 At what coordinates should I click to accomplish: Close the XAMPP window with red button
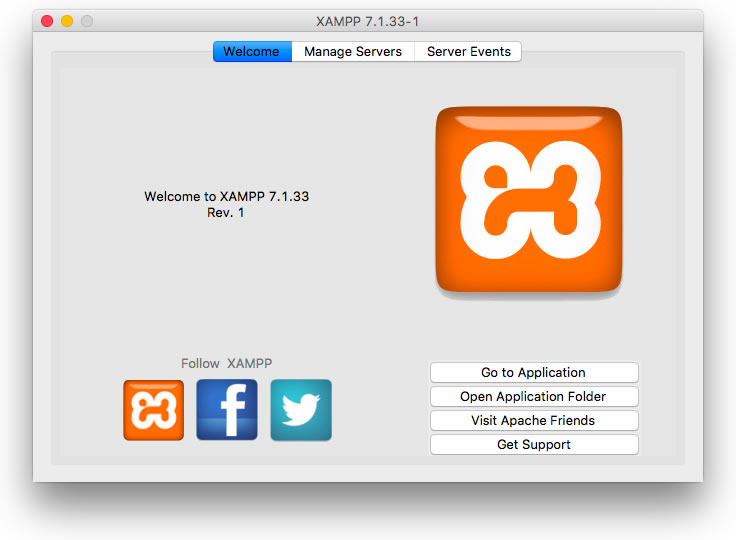(x=47, y=21)
